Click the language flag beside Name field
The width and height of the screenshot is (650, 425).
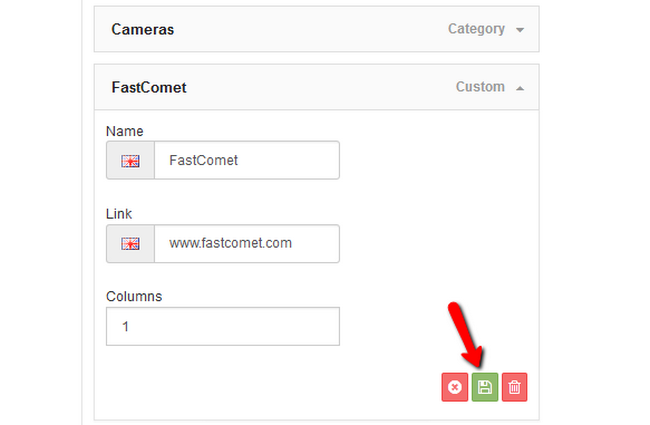tap(131, 160)
